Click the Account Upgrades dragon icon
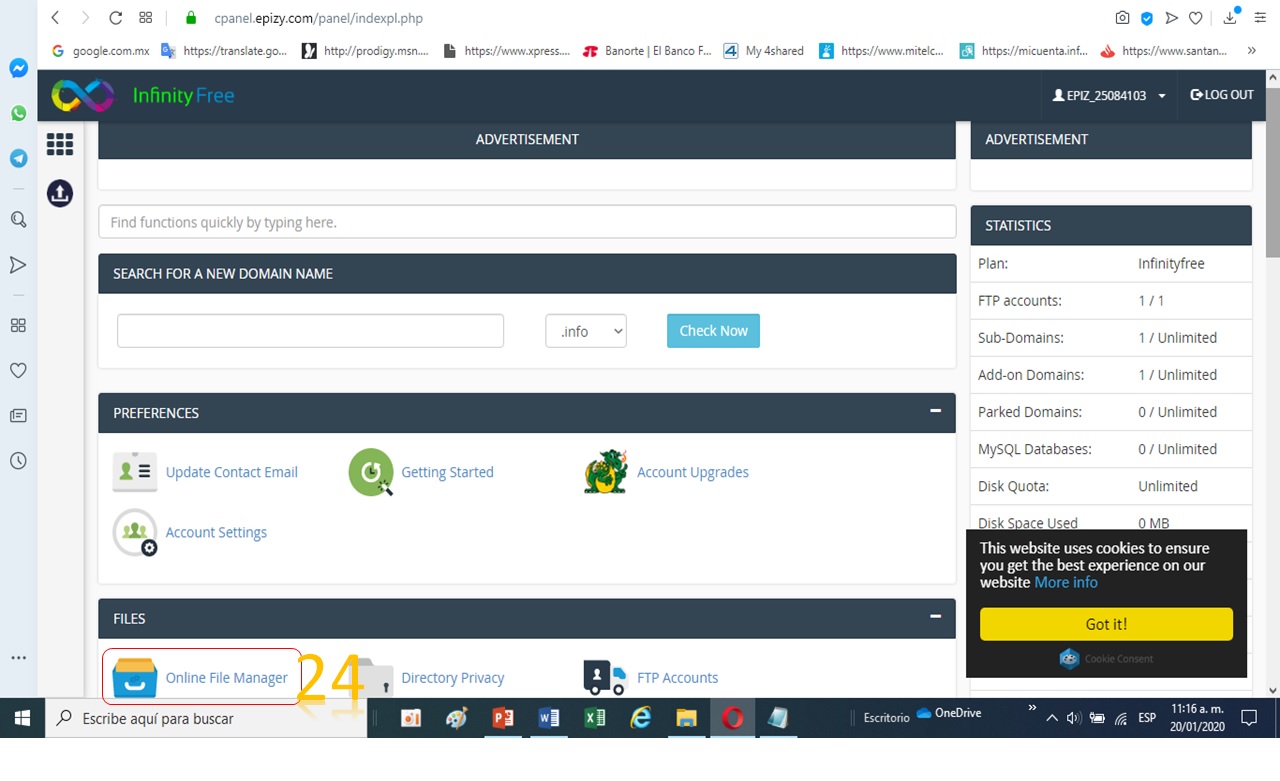The width and height of the screenshot is (1280, 781). coord(606,472)
